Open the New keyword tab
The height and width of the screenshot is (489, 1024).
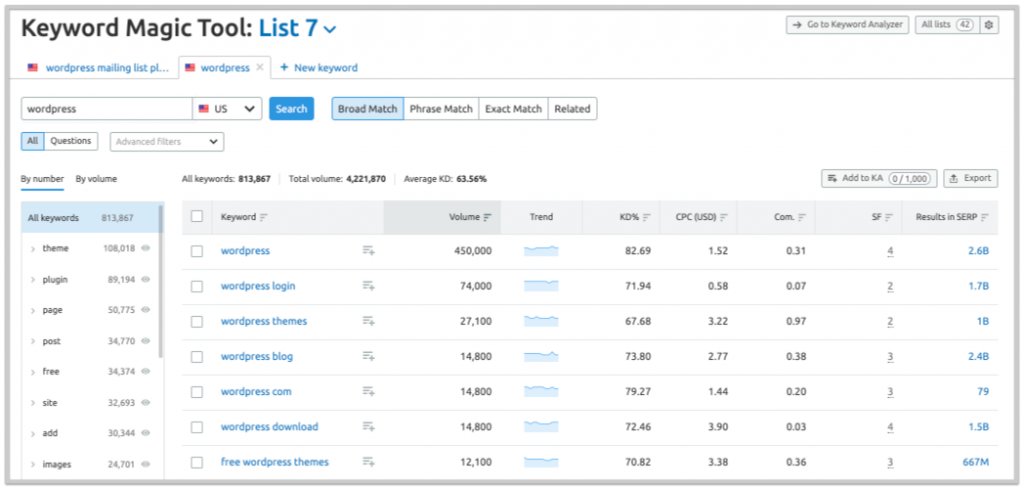[x=319, y=68]
